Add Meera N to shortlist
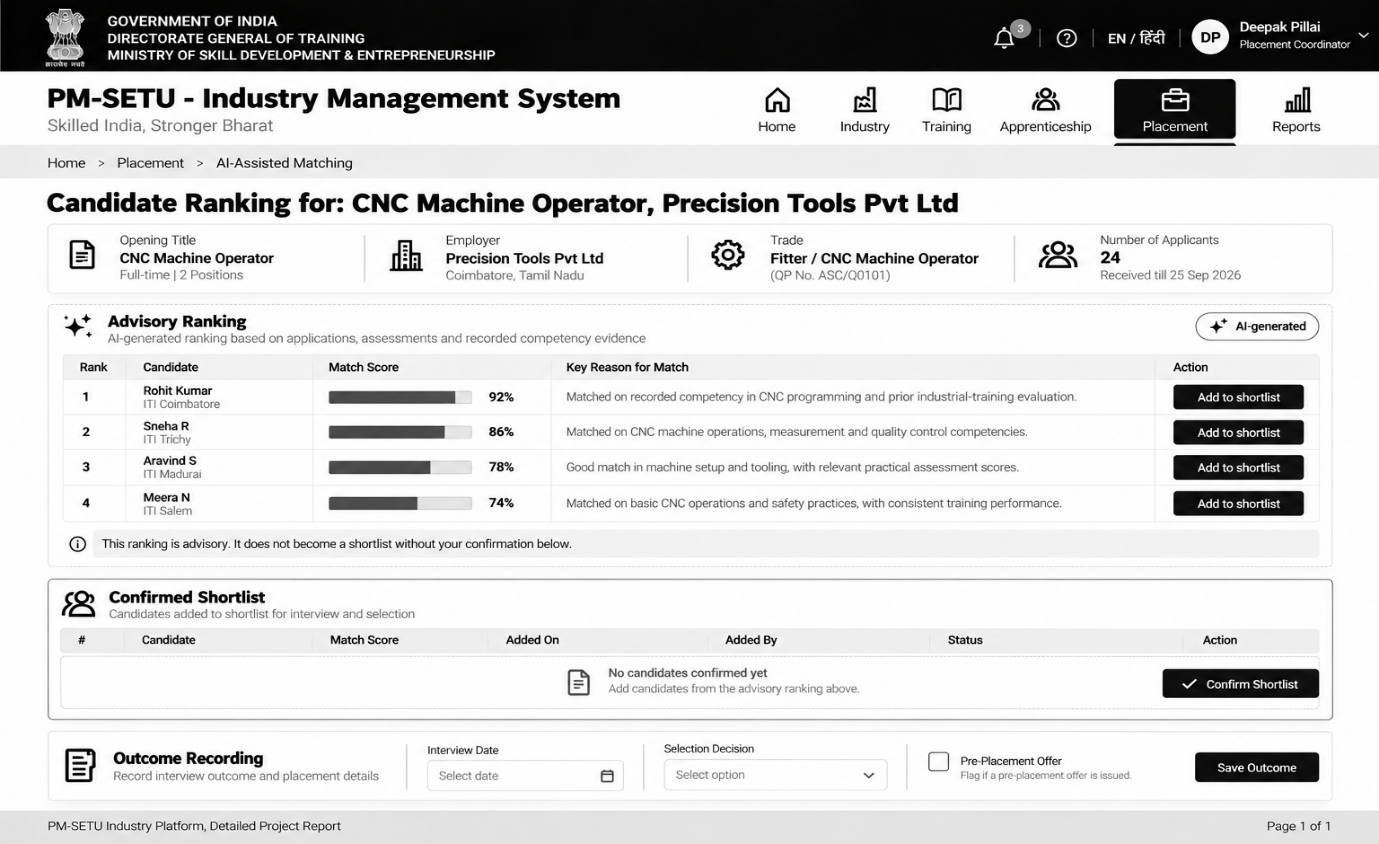Image resolution: width=1379 pixels, height=844 pixels. click(1238, 503)
